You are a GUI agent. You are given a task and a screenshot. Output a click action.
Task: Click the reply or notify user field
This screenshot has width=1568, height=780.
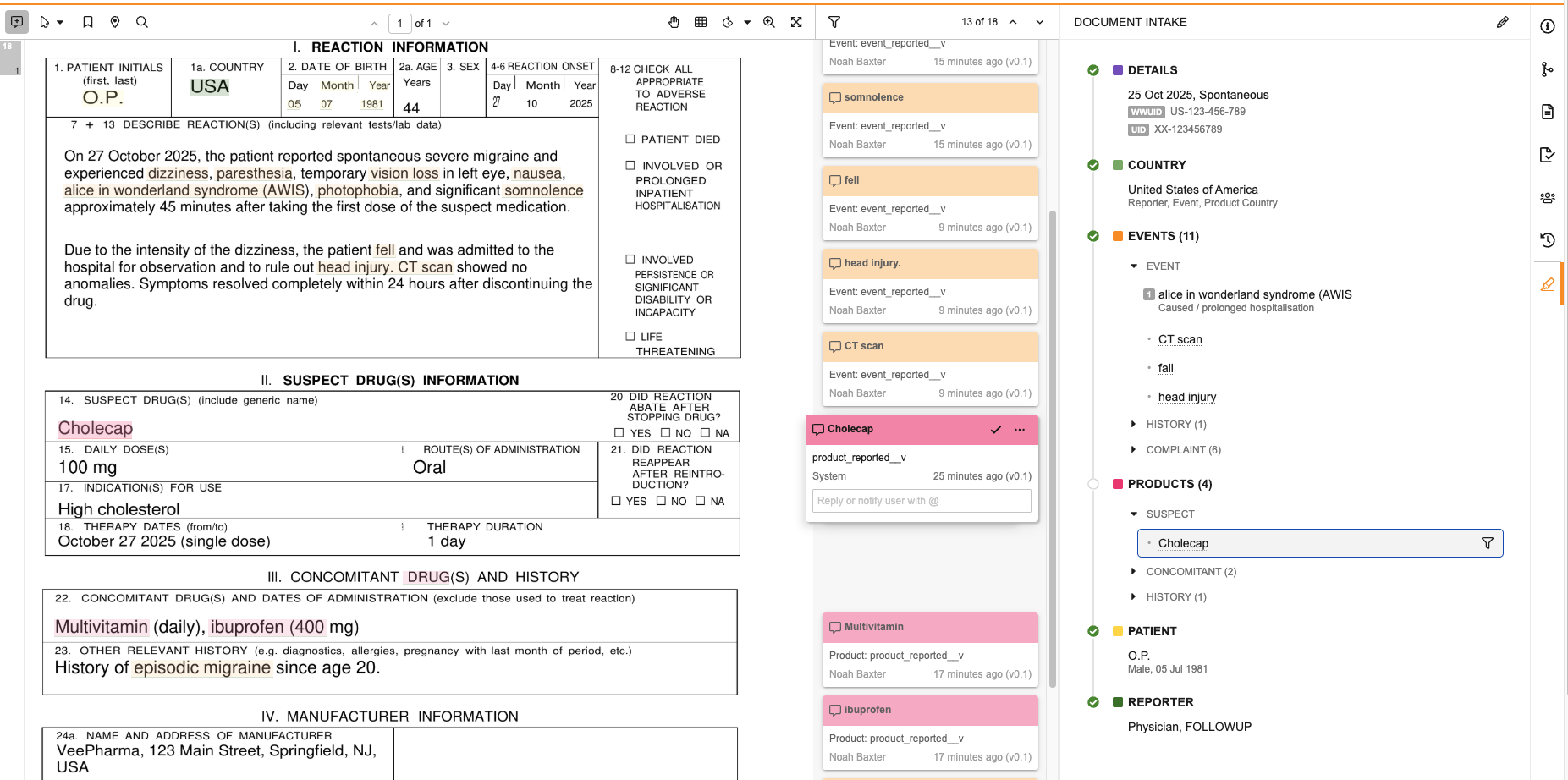(x=921, y=501)
